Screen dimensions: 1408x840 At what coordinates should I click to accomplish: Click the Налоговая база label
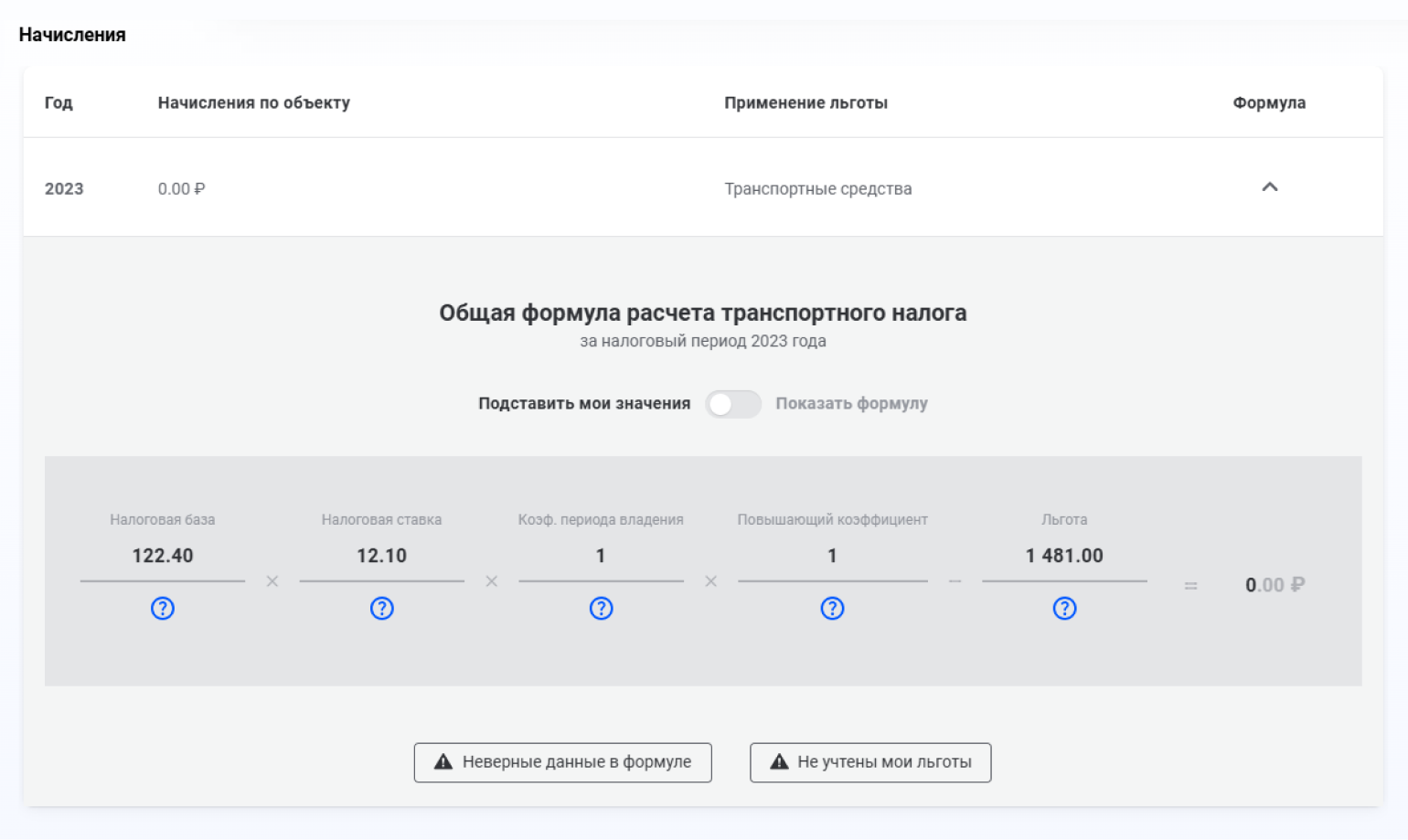pos(163,520)
